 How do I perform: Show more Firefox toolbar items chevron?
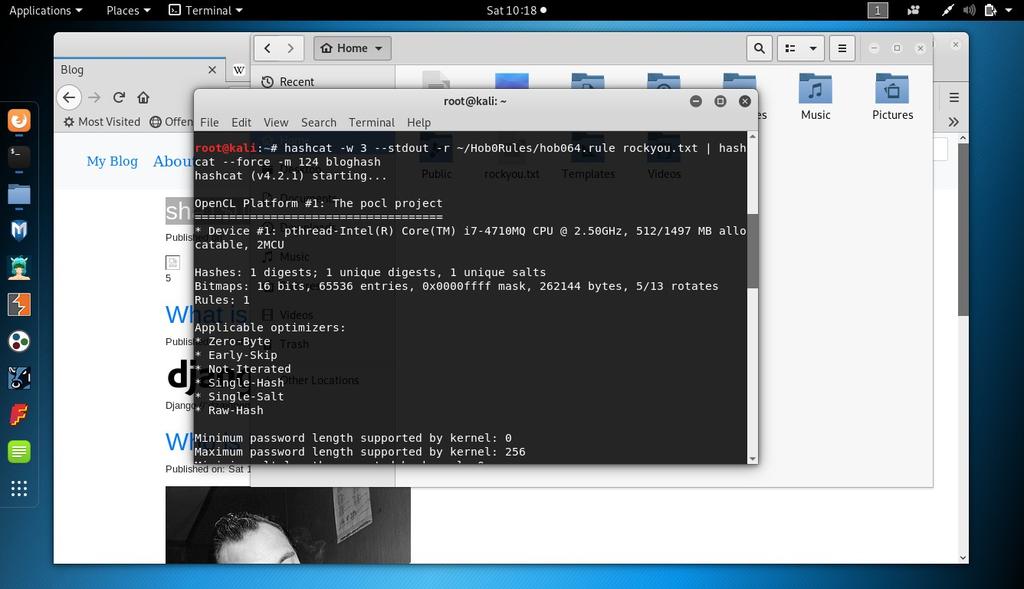click(953, 122)
